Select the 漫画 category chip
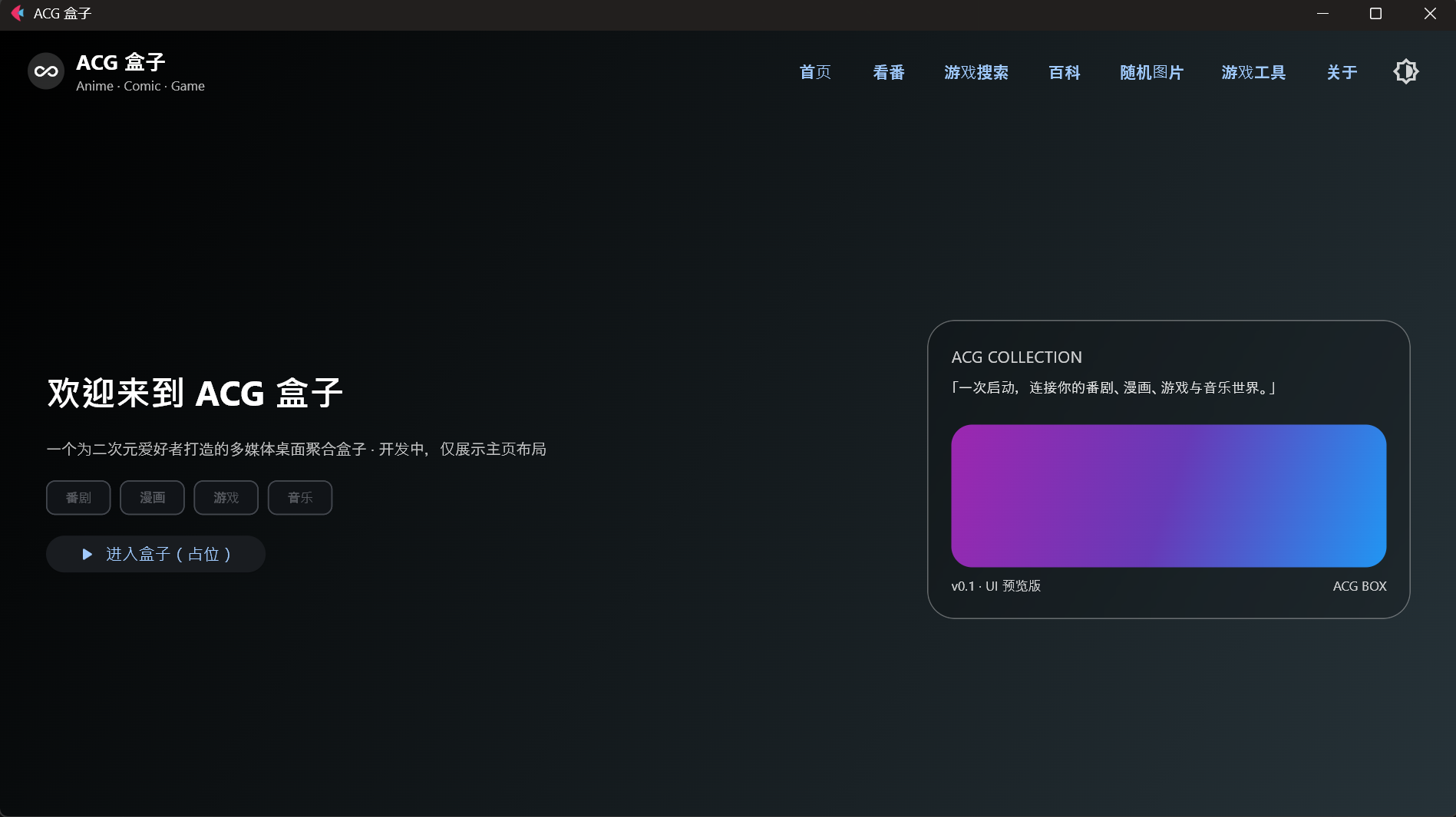The height and width of the screenshot is (817, 1456). pos(151,497)
